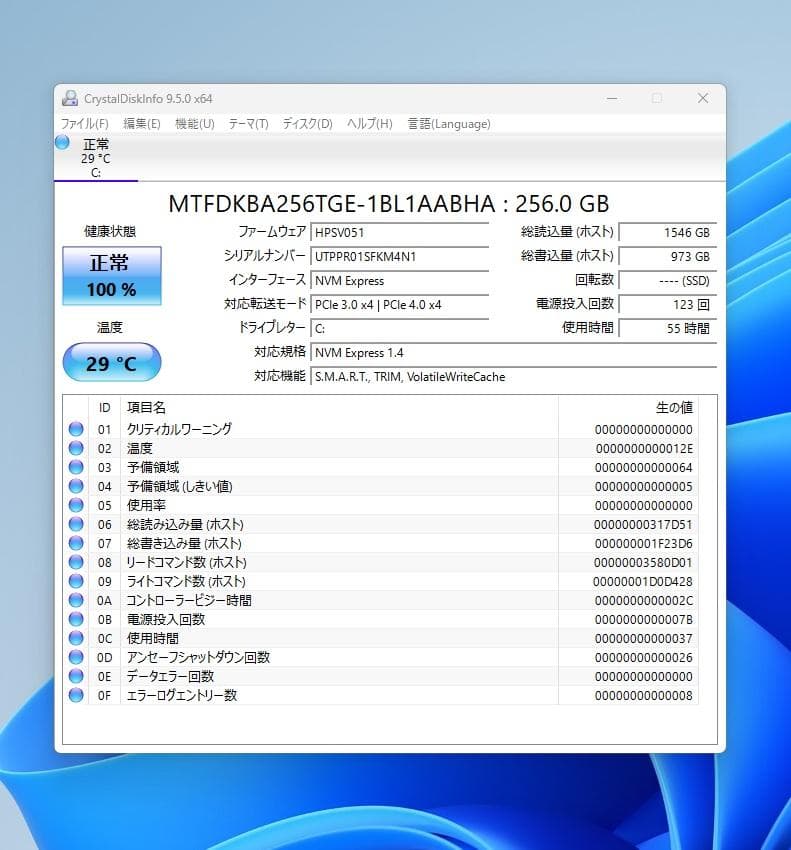The width and height of the screenshot is (791, 850).
Task: Click the blue status orb beside drive tab 正常
Action: [62, 143]
